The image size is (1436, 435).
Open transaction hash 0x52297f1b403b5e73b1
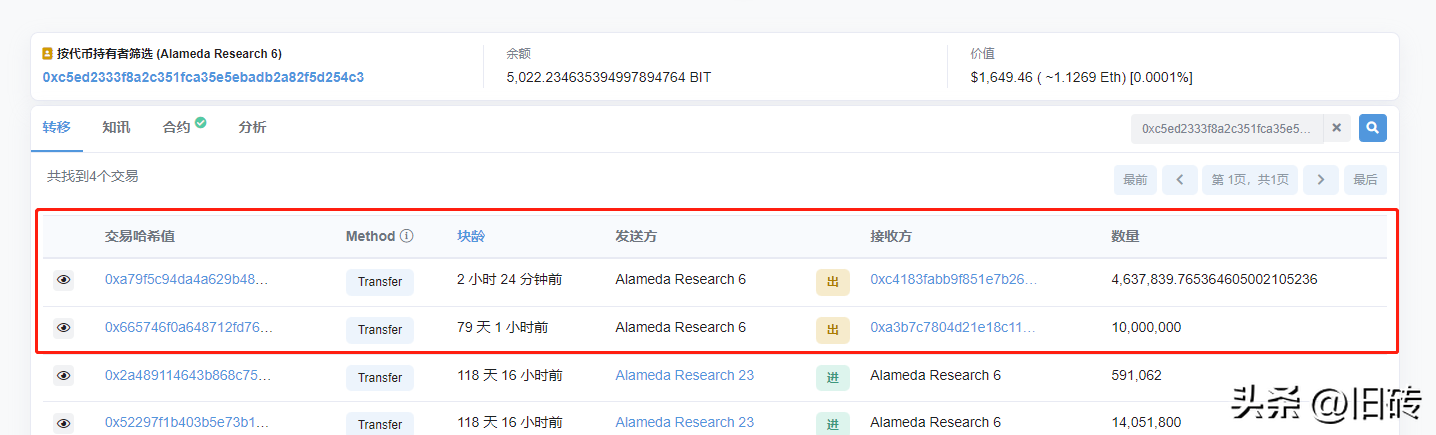tap(188, 422)
